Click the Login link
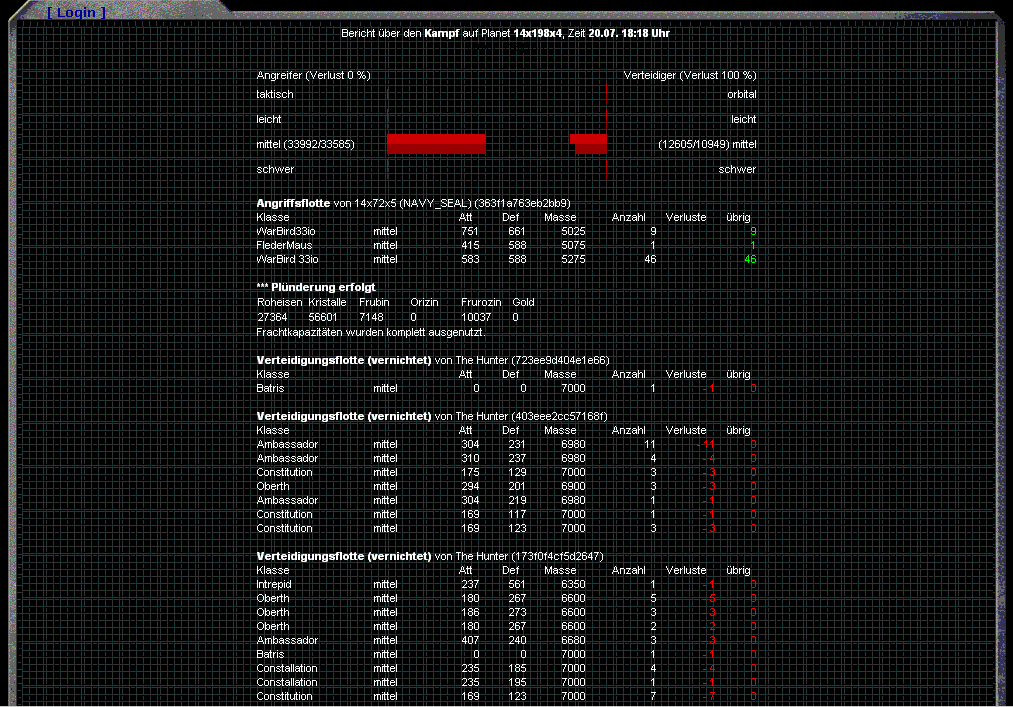 click(76, 12)
